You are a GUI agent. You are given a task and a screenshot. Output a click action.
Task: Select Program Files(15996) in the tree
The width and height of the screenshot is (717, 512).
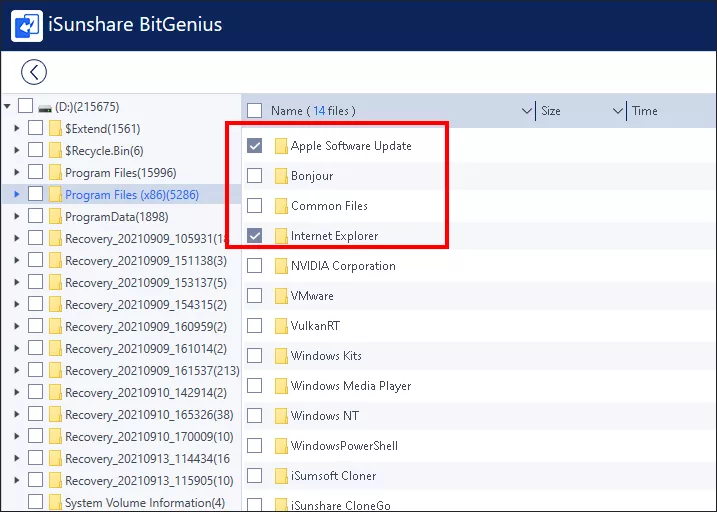point(121,173)
